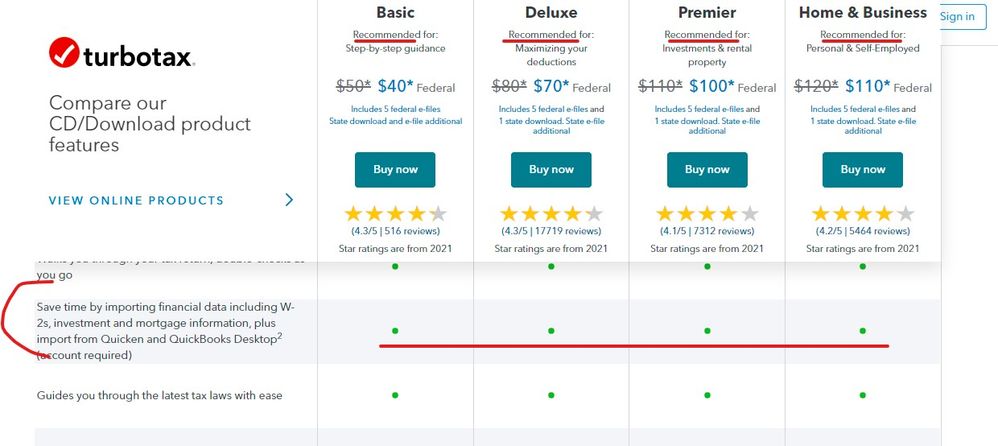The width and height of the screenshot is (998, 446).
Task: Click Premier's green dot for latest tax laws
Action: [707, 395]
